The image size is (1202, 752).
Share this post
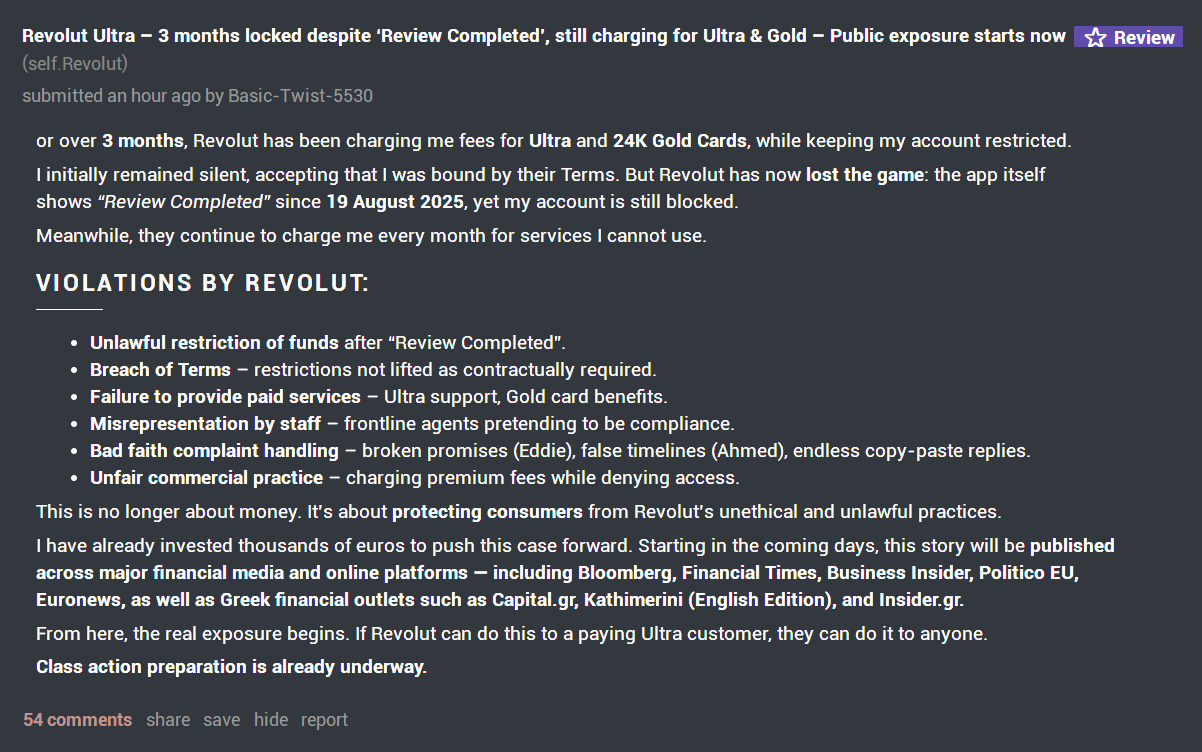168,720
